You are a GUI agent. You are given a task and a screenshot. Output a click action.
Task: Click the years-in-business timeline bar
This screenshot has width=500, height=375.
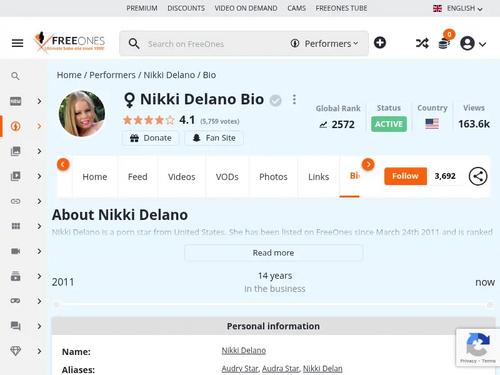pos(273,305)
